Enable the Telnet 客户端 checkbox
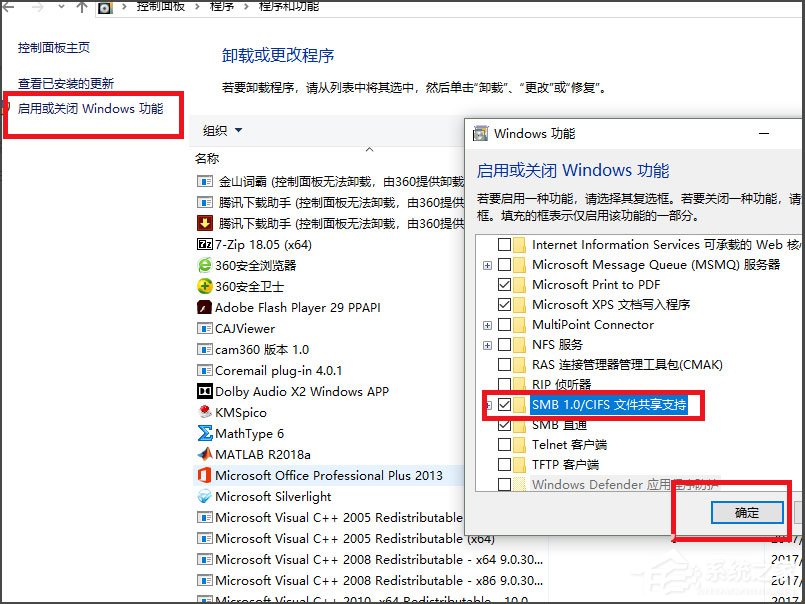 (x=505, y=445)
